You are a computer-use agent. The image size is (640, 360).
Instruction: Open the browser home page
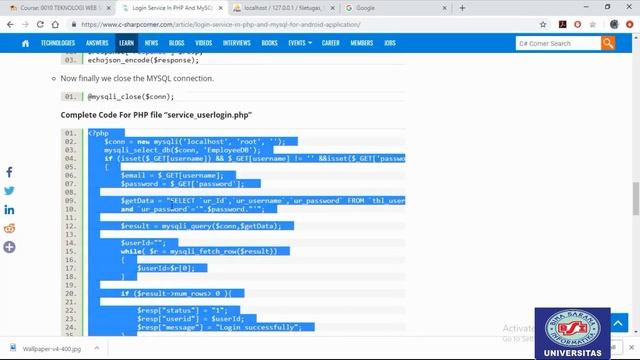tap(55, 24)
